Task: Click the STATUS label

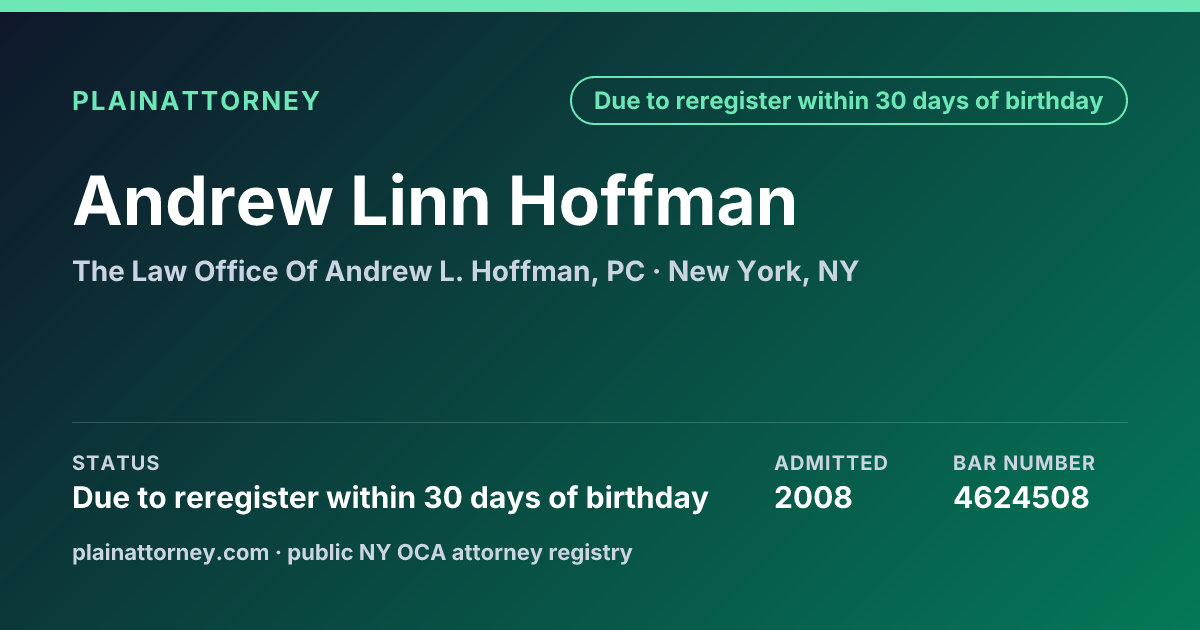Action: tap(116, 463)
